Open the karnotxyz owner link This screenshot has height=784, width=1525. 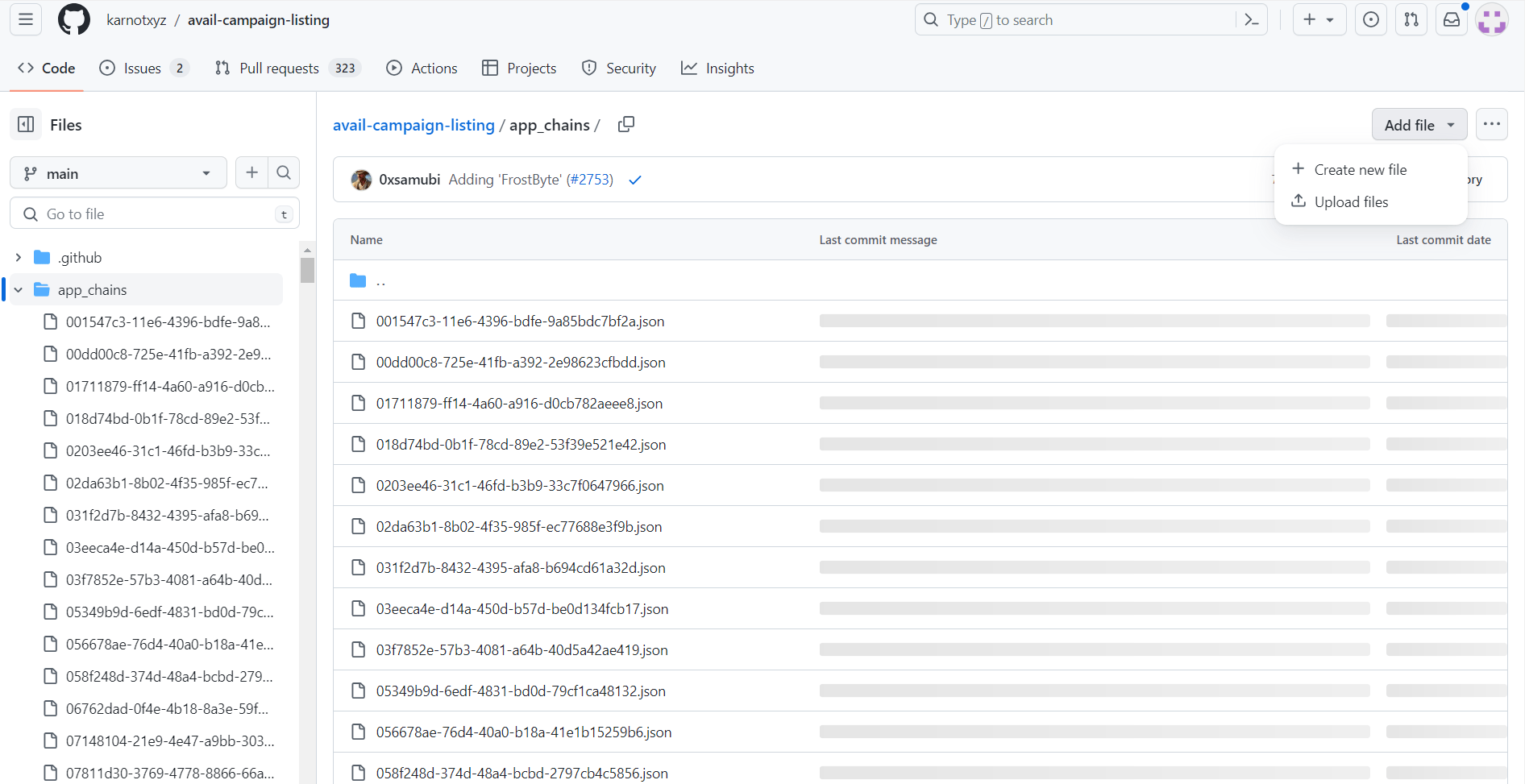tap(136, 20)
